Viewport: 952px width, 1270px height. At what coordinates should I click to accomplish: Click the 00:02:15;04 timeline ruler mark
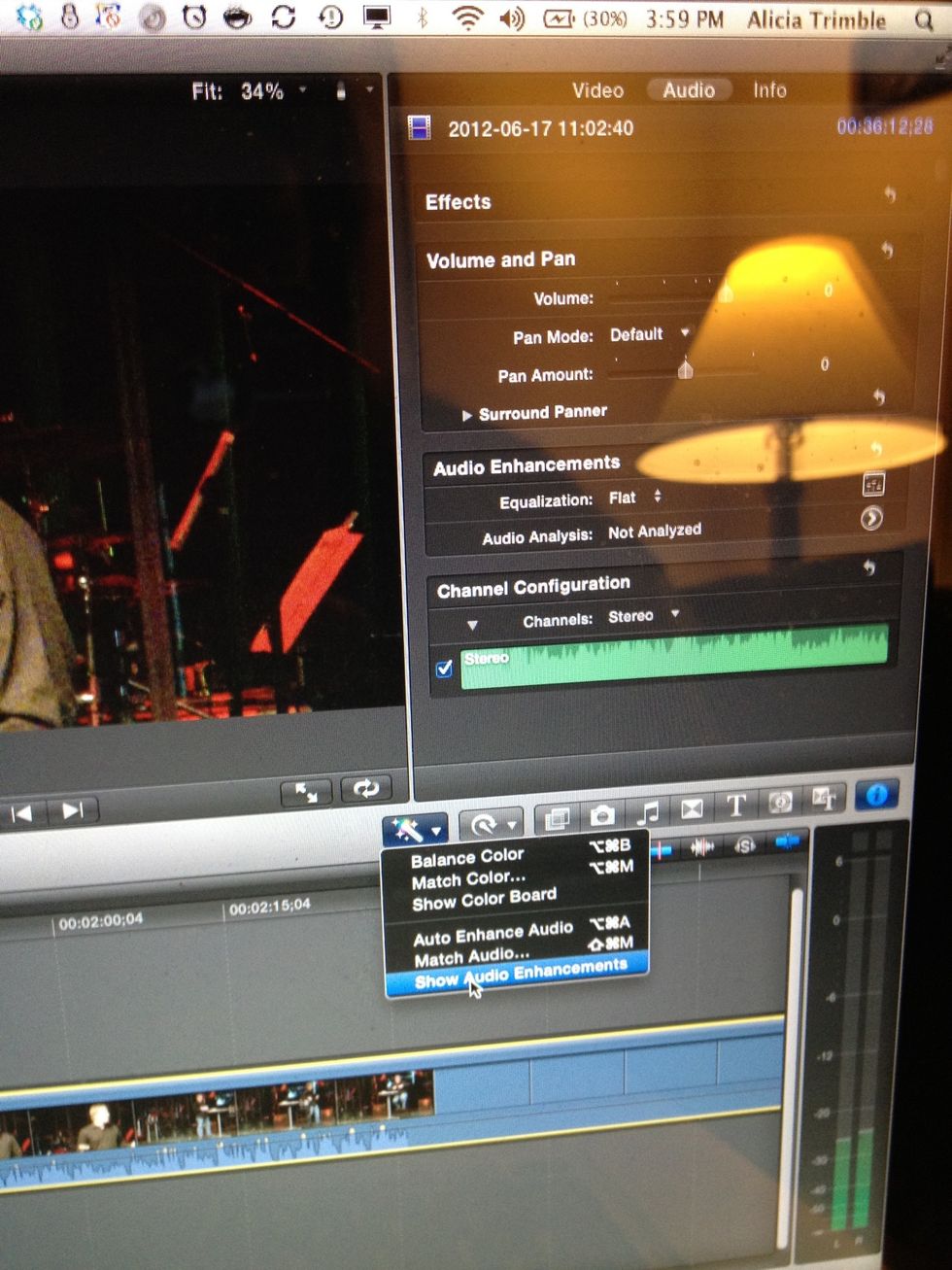point(269,906)
